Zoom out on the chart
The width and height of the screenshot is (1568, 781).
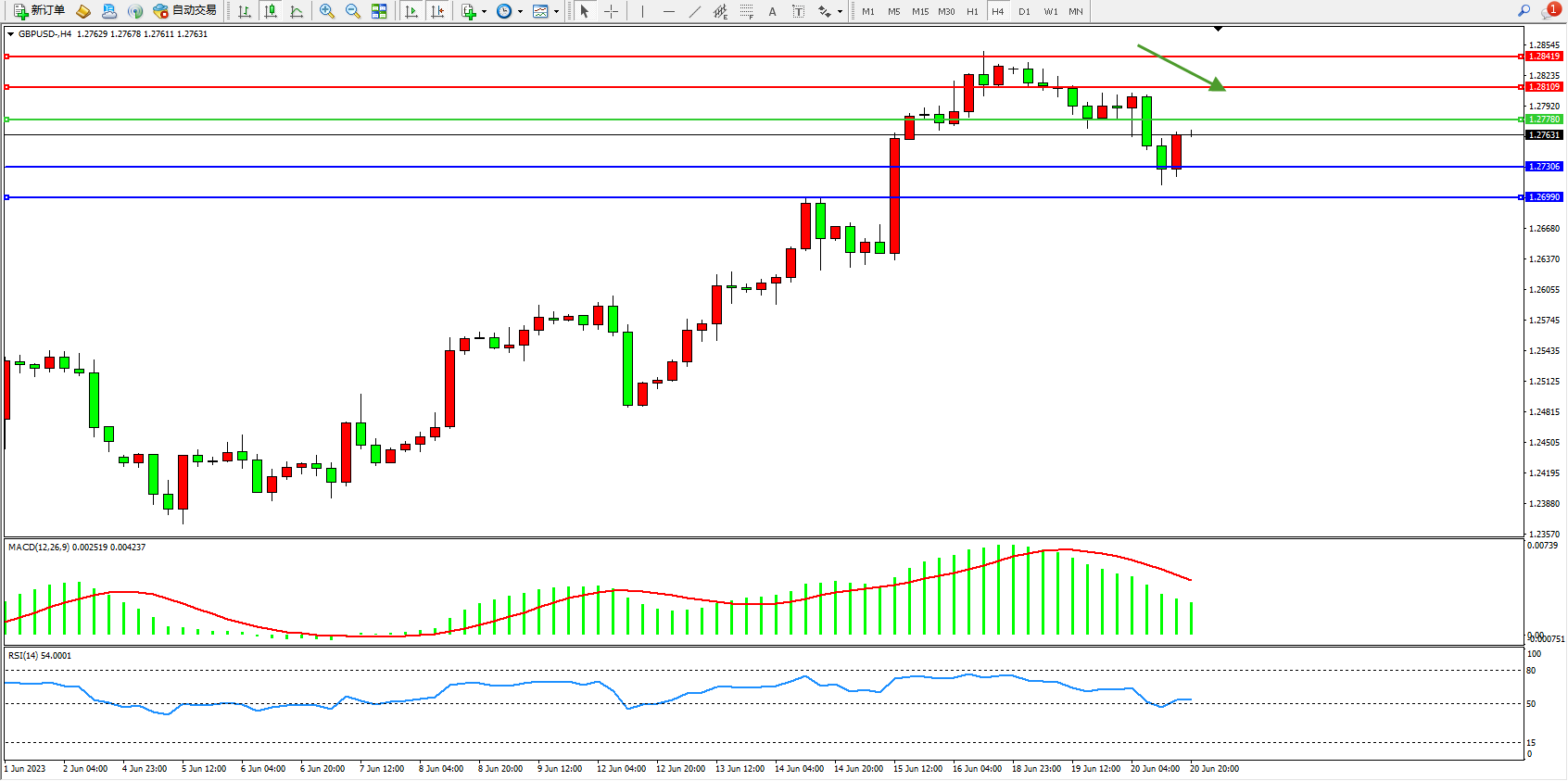353,11
